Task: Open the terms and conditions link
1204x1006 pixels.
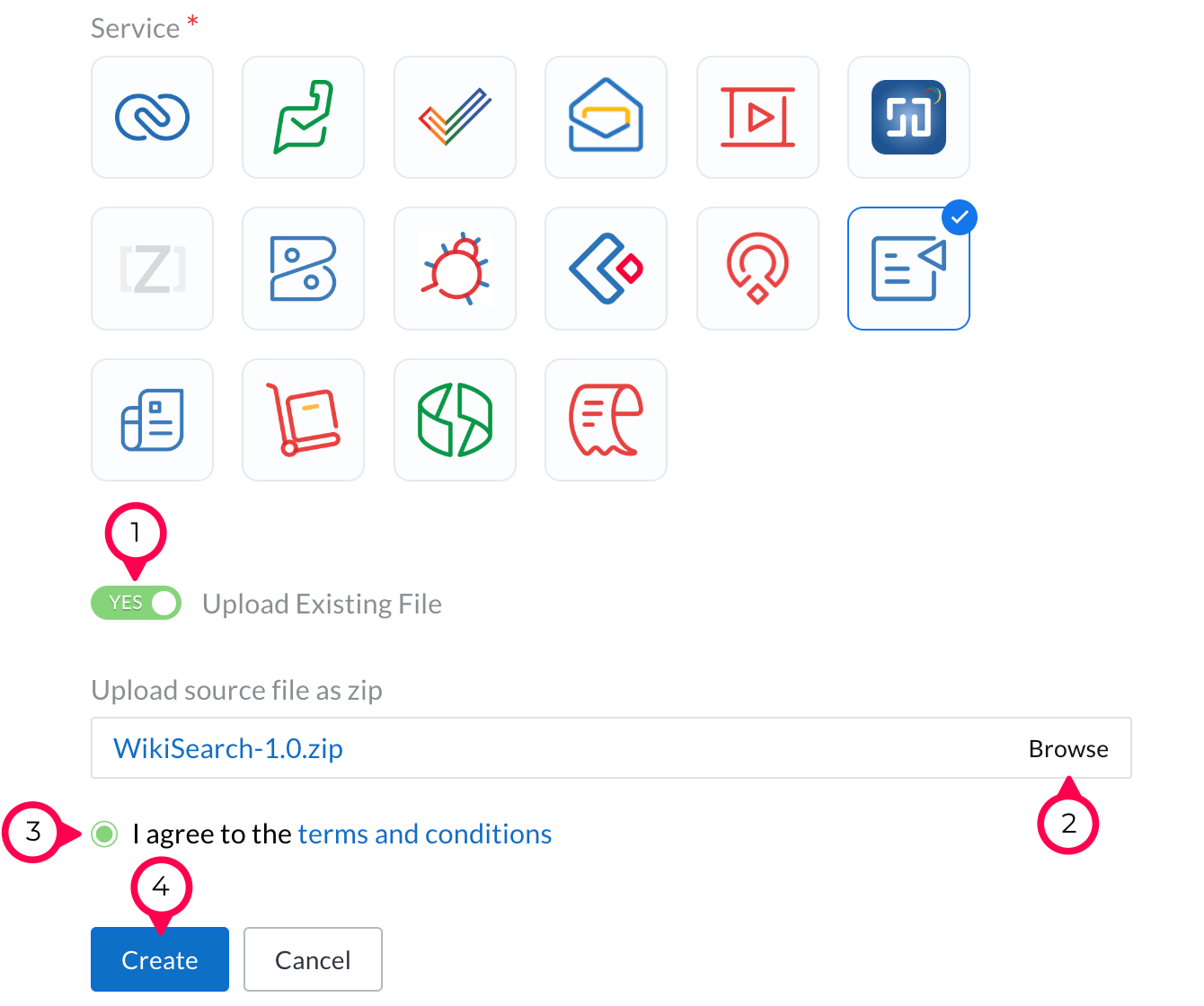Action: pos(424,834)
